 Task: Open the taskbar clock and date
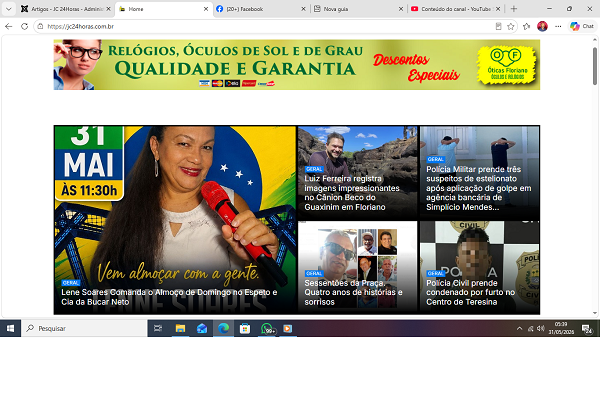pyautogui.click(x=561, y=328)
